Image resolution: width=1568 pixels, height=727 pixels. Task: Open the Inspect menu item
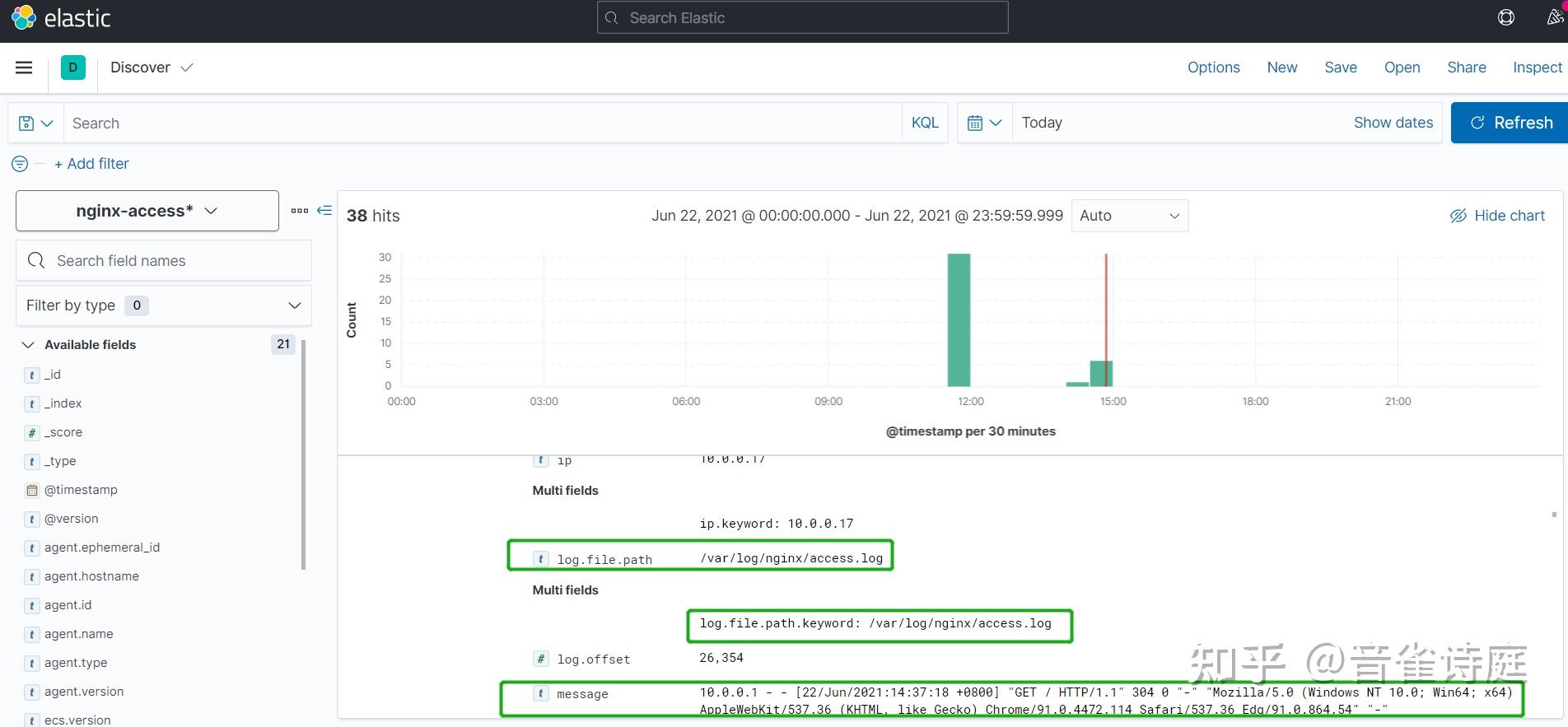pos(1537,68)
